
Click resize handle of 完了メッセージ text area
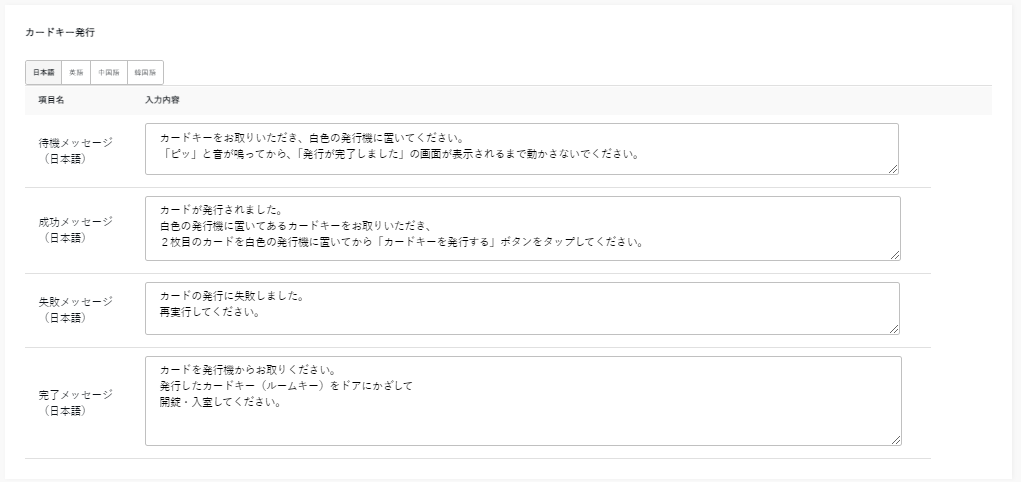click(x=895, y=439)
